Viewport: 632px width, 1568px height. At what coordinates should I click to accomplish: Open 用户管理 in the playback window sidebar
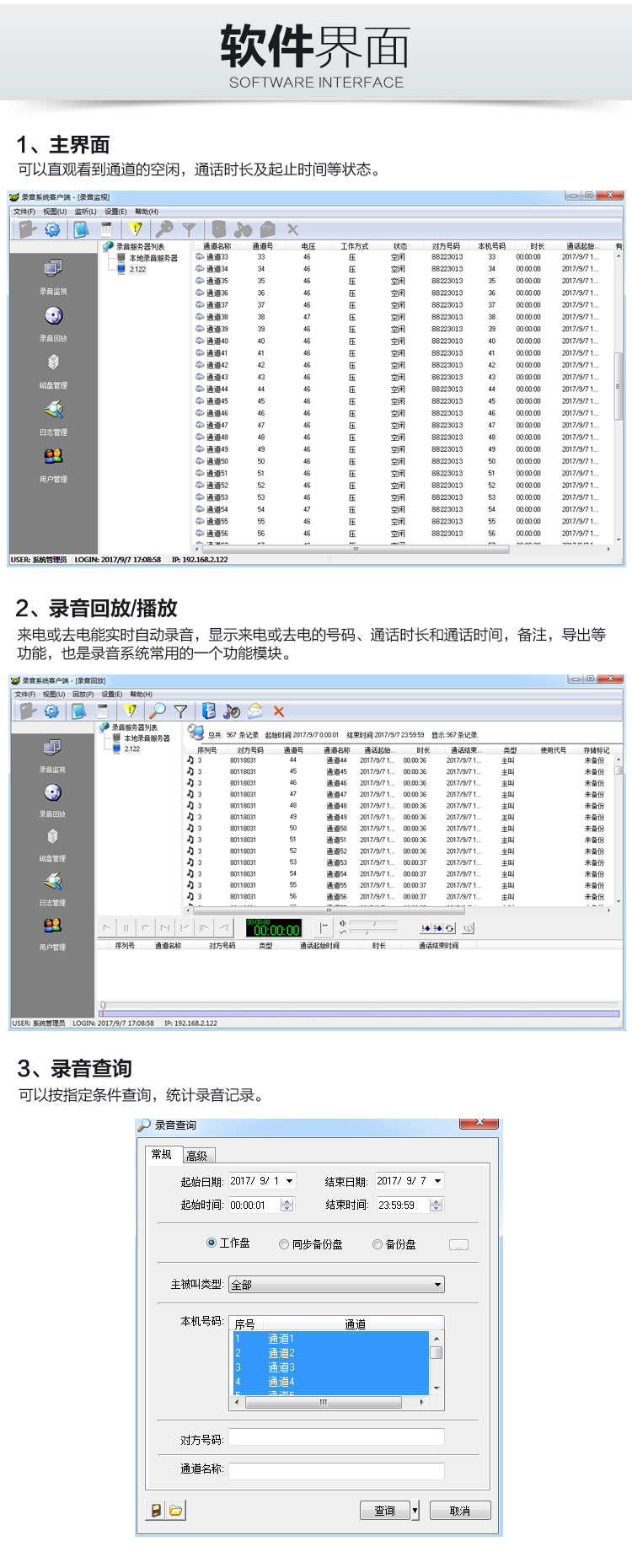pos(52,933)
